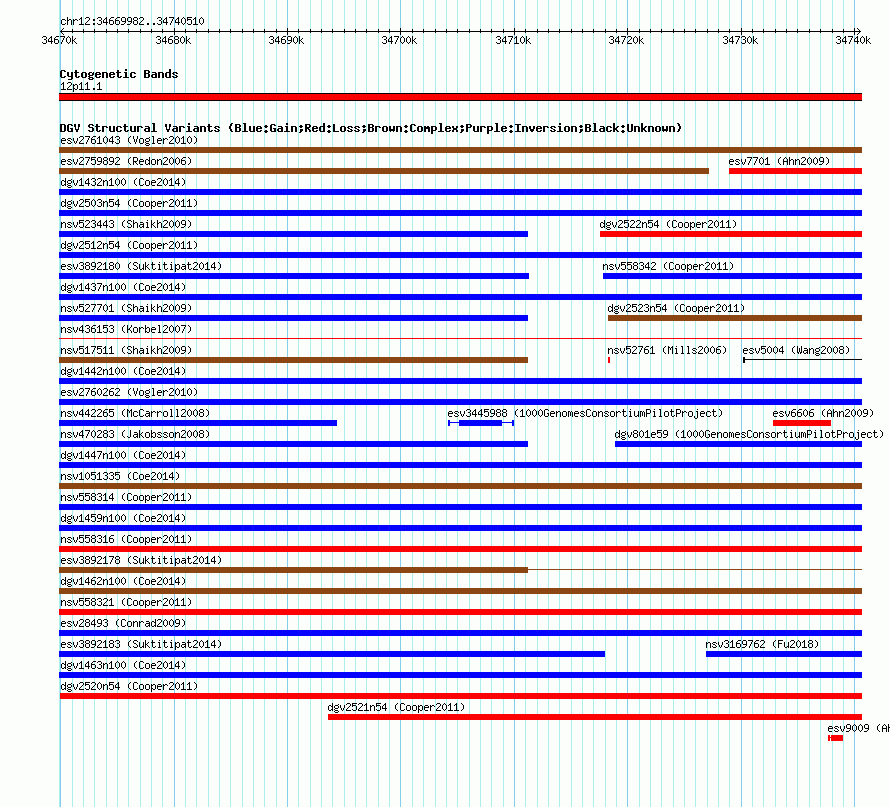Select the dgv2503n54 (Cooper2011) label

click(x=129, y=203)
